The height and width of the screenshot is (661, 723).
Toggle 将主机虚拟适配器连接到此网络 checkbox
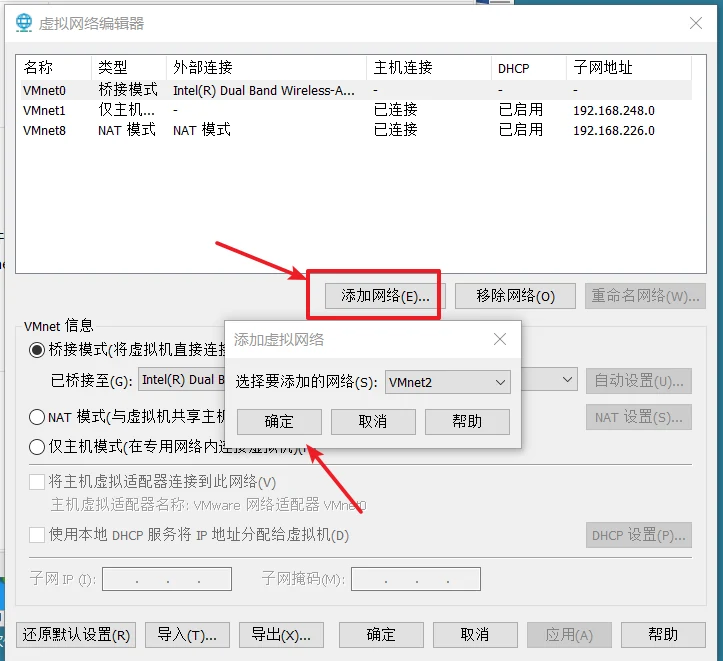[x=37, y=482]
